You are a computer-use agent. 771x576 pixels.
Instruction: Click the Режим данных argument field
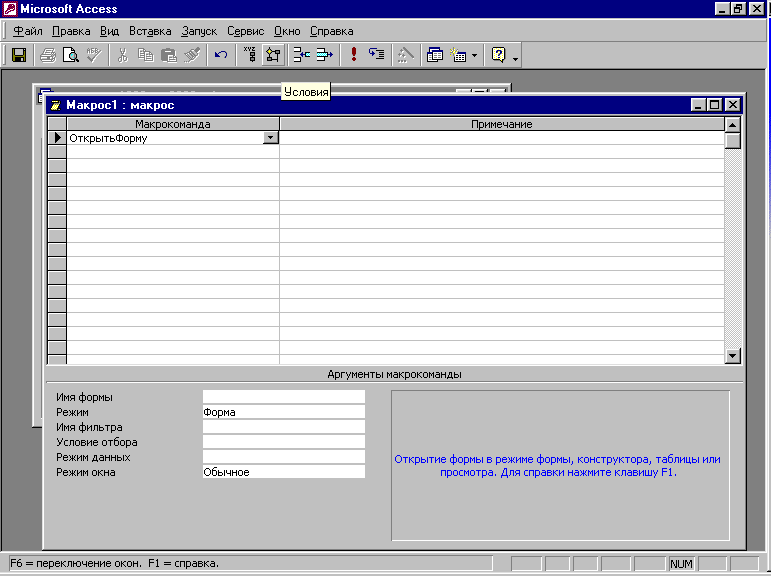(284, 457)
